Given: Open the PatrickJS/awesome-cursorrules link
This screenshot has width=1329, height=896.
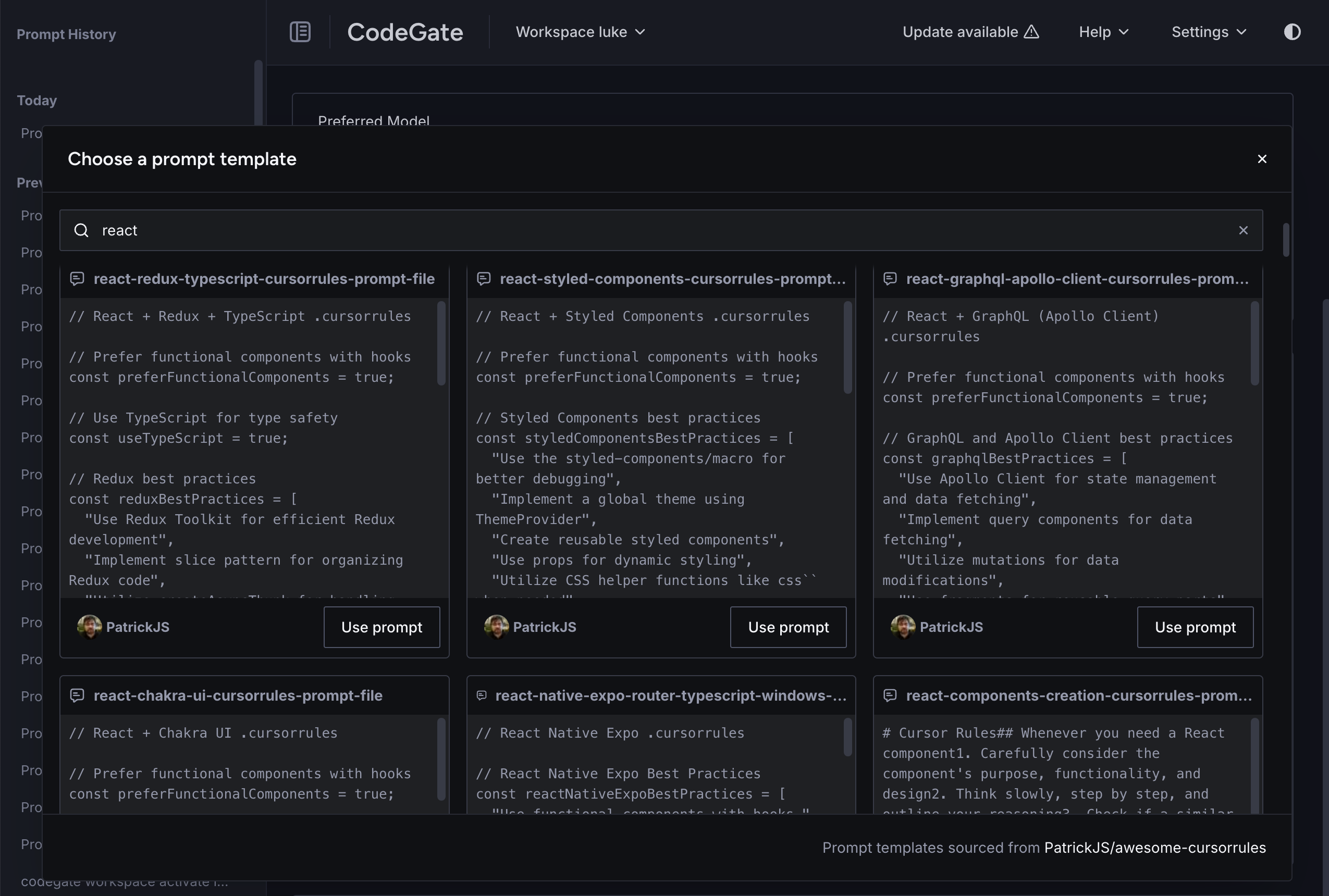Looking at the screenshot, I should click(x=1154, y=848).
